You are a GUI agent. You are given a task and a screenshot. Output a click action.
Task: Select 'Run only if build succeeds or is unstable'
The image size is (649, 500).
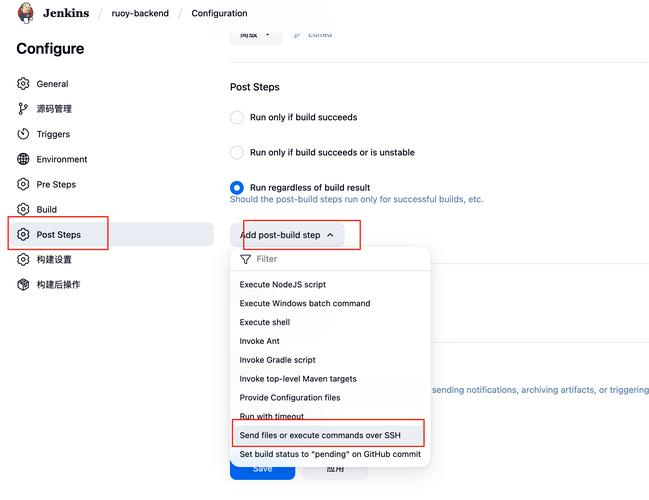(237, 152)
